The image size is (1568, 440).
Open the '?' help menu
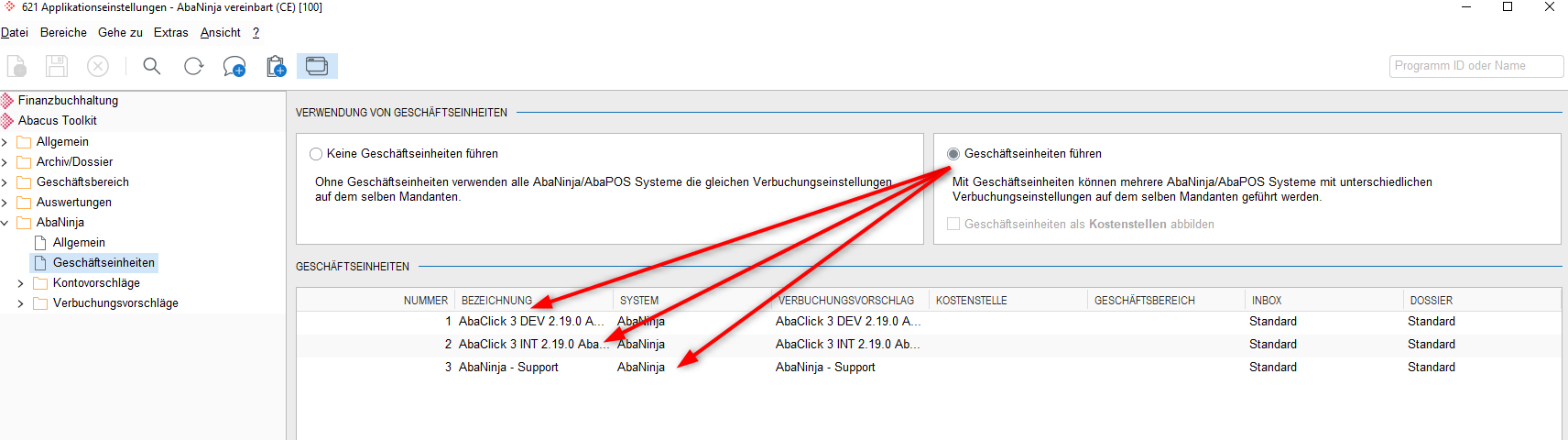(256, 32)
